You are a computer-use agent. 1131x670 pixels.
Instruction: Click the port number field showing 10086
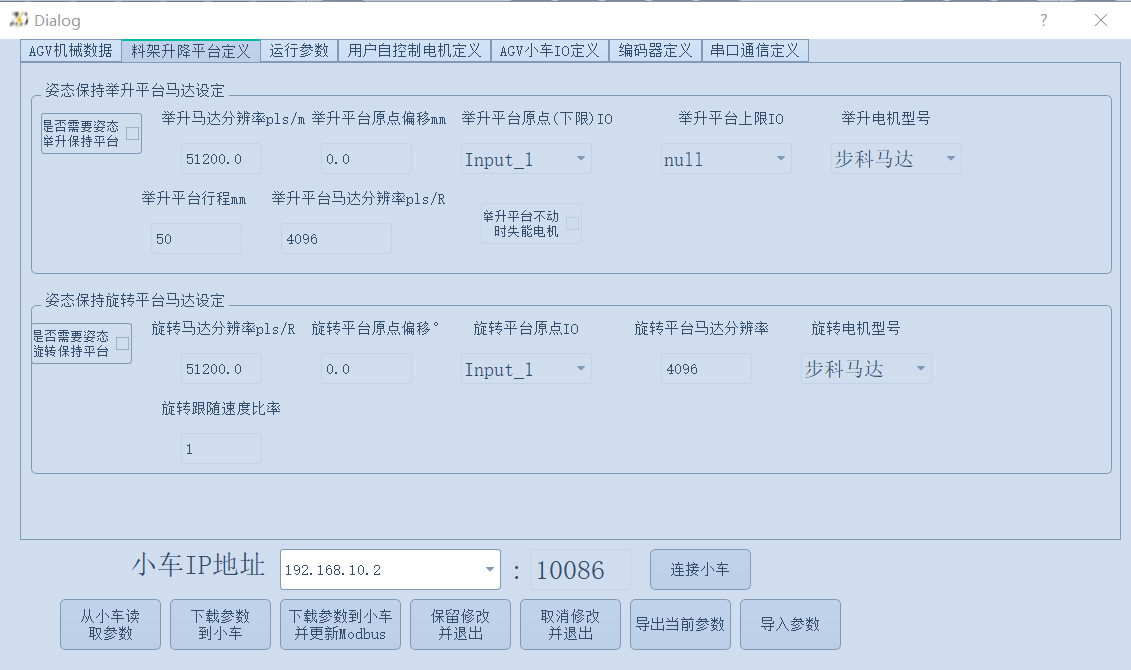(579, 569)
